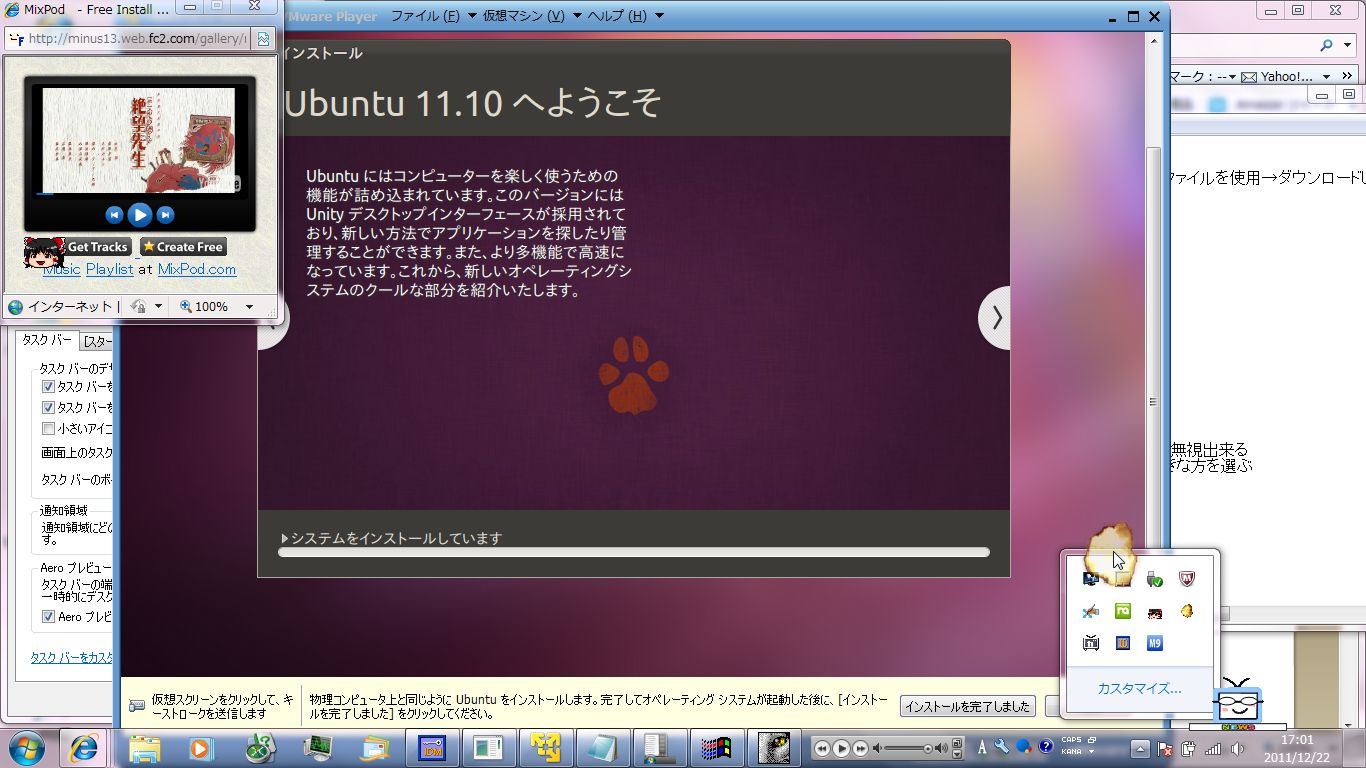Click the TV mascot character with glasses

click(1237, 703)
